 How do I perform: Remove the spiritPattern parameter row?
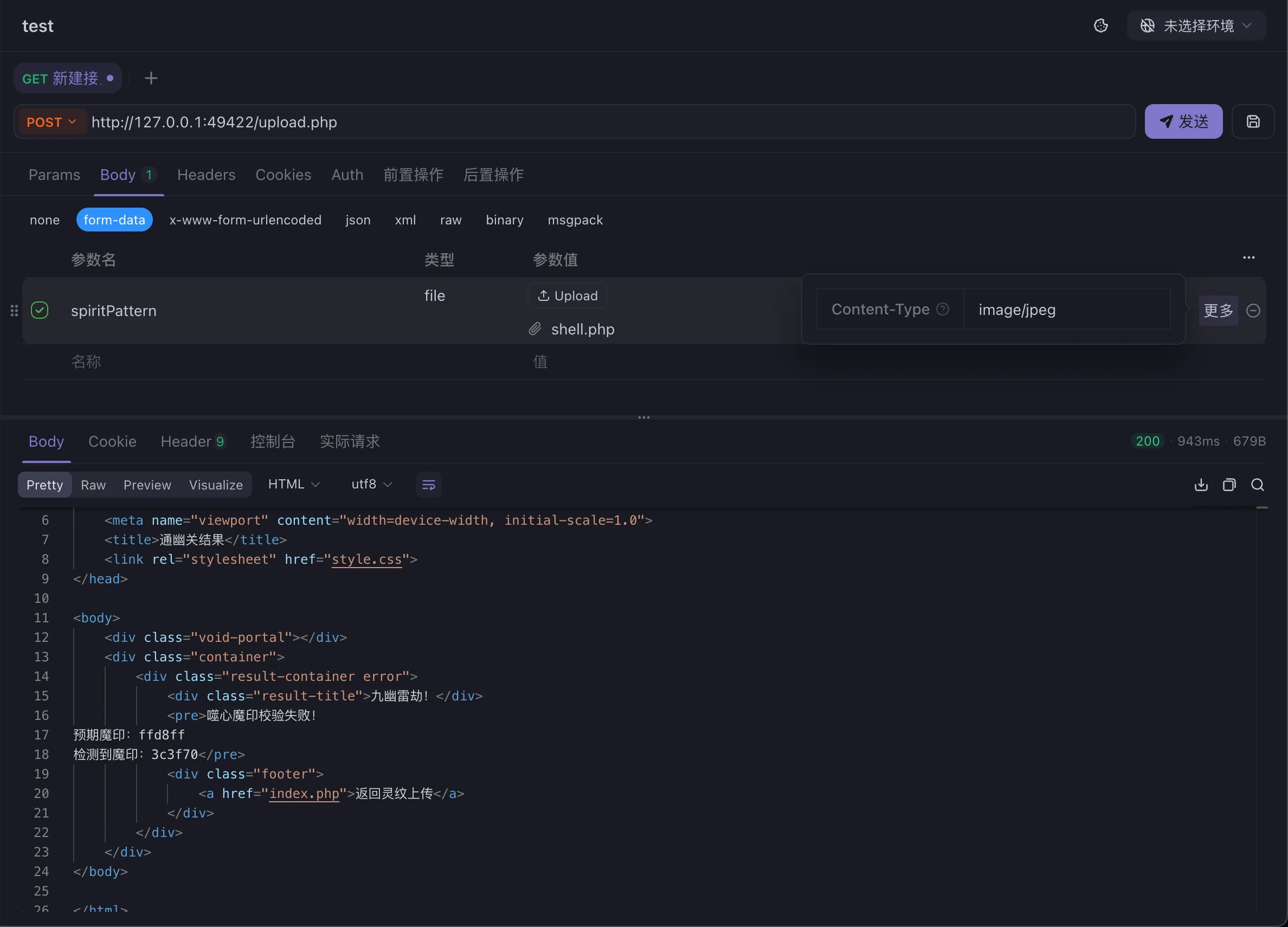tap(1253, 311)
